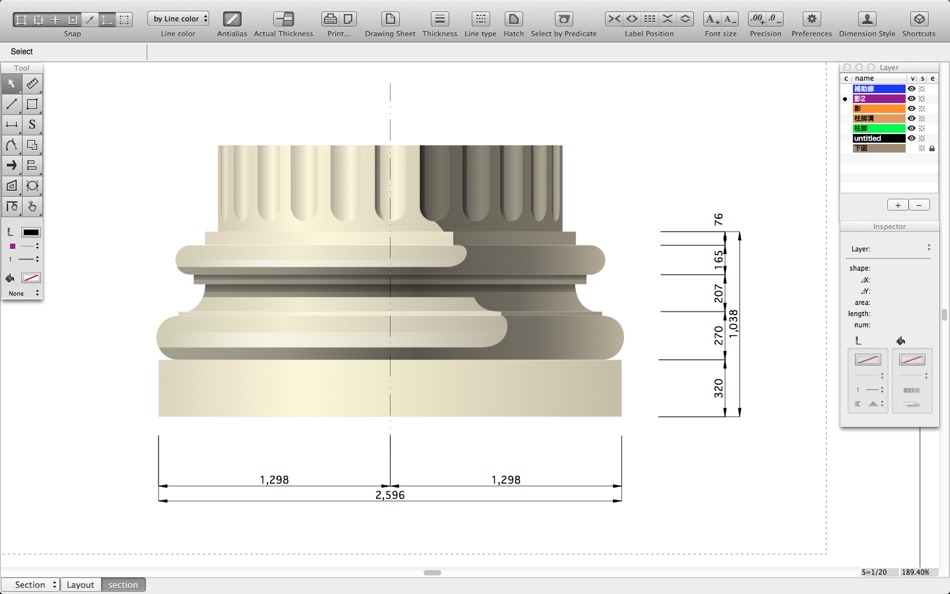Image resolution: width=950 pixels, height=594 pixels.
Task: Click the black stroke color swatch
Action: point(31,232)
